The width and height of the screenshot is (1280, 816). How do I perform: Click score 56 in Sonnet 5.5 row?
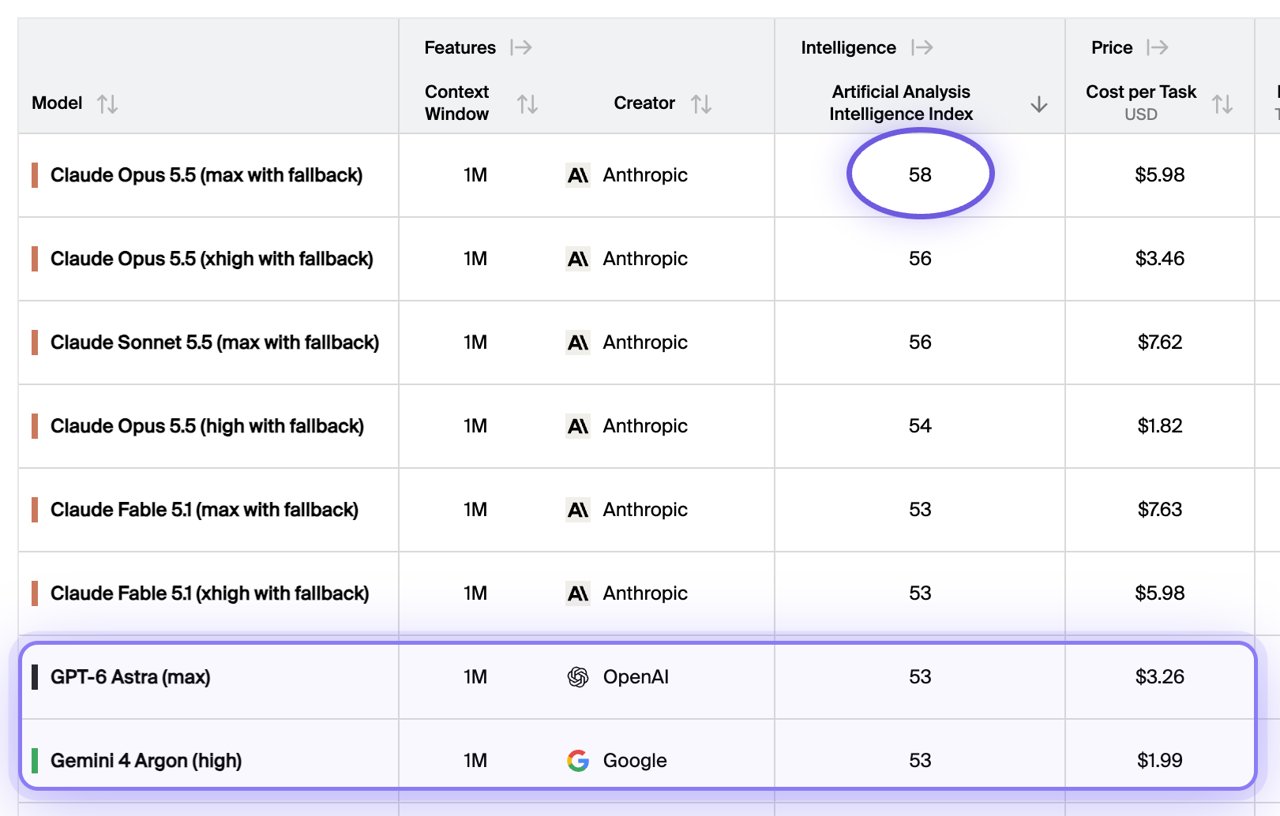tap(920, 342)
